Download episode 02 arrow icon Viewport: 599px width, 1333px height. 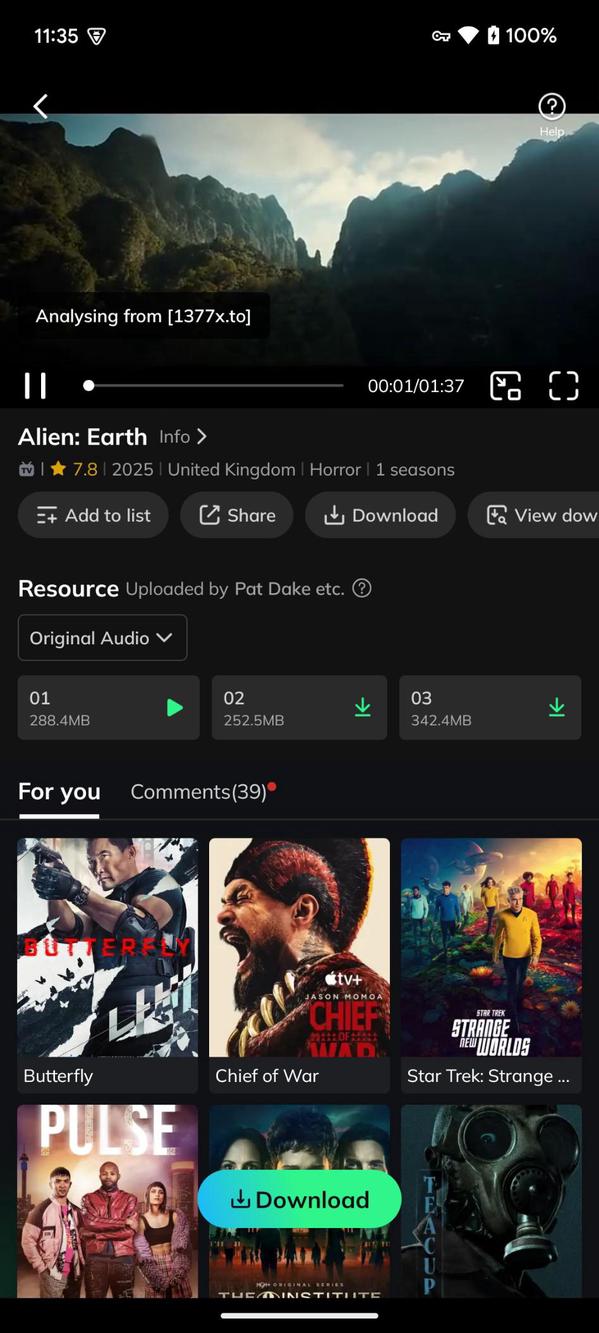362,708
